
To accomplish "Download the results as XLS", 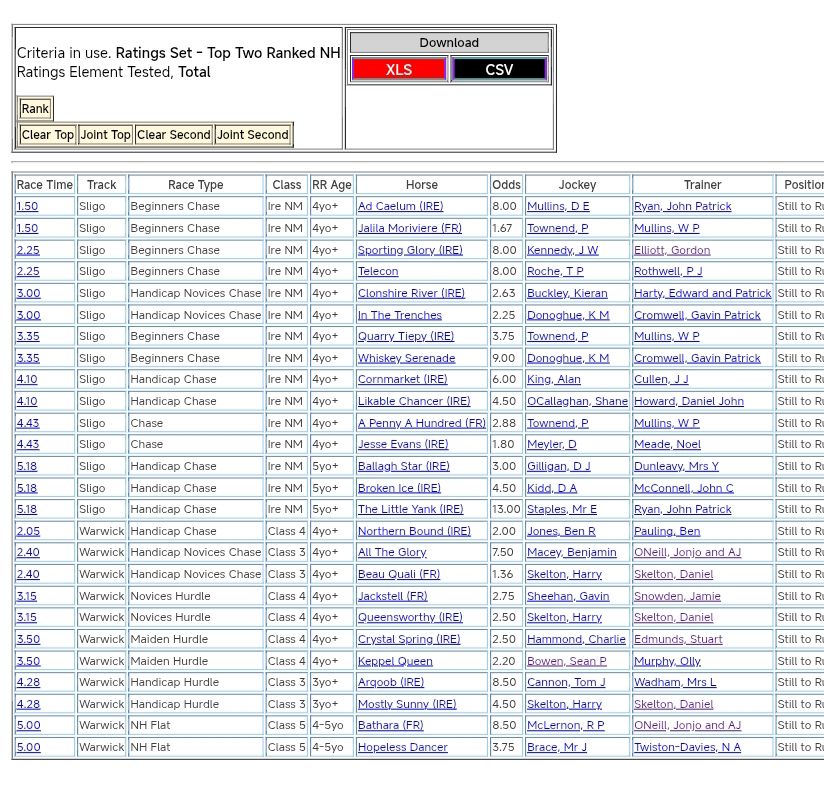I will tap(399, 70).
